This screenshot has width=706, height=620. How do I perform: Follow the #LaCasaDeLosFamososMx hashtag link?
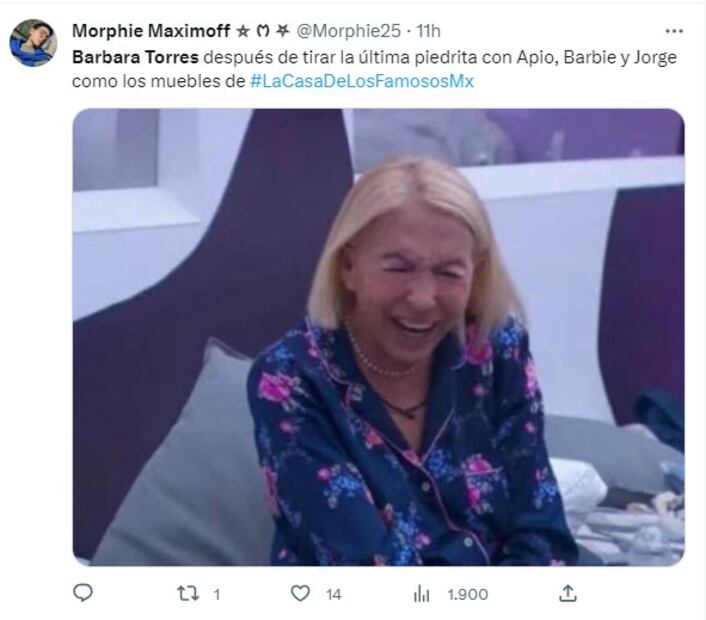[361, 81]
